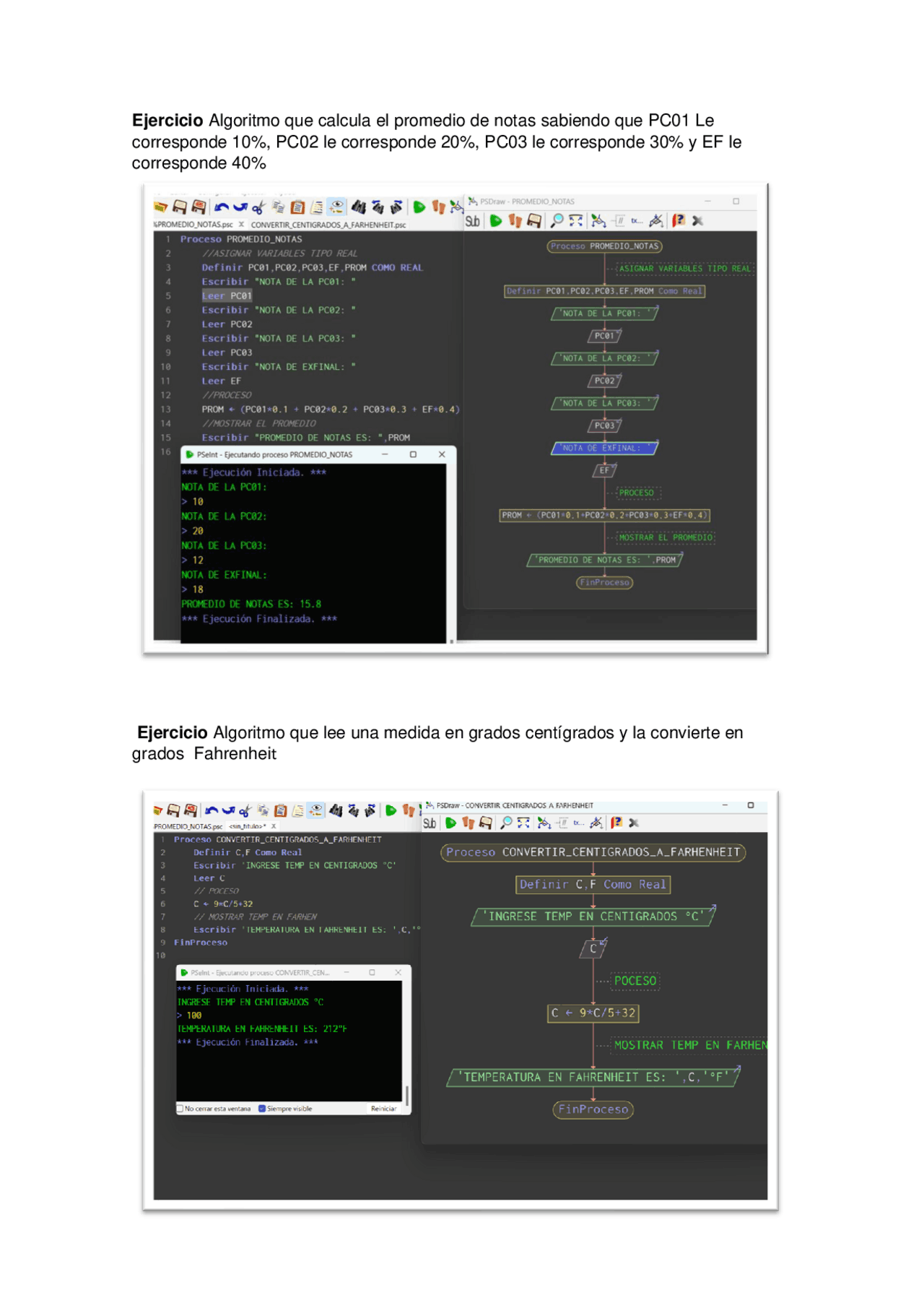Click fit-to-window icon in PSDraw CONVERTIR CENTIGRADOS toolbar
This screenshot has height=1308, width=924.
(x=523, y=823)
